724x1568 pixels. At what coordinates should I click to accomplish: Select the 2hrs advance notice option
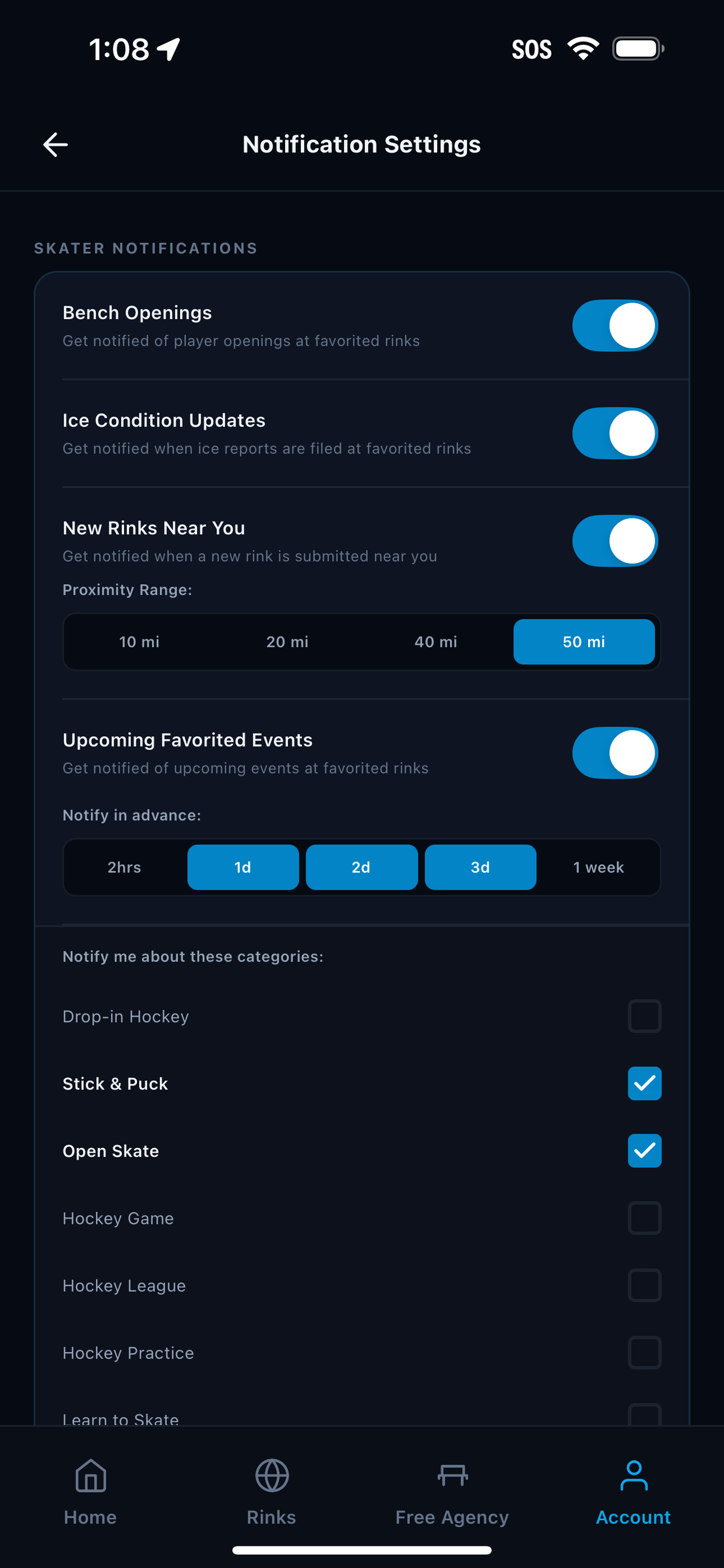[124, 867]
